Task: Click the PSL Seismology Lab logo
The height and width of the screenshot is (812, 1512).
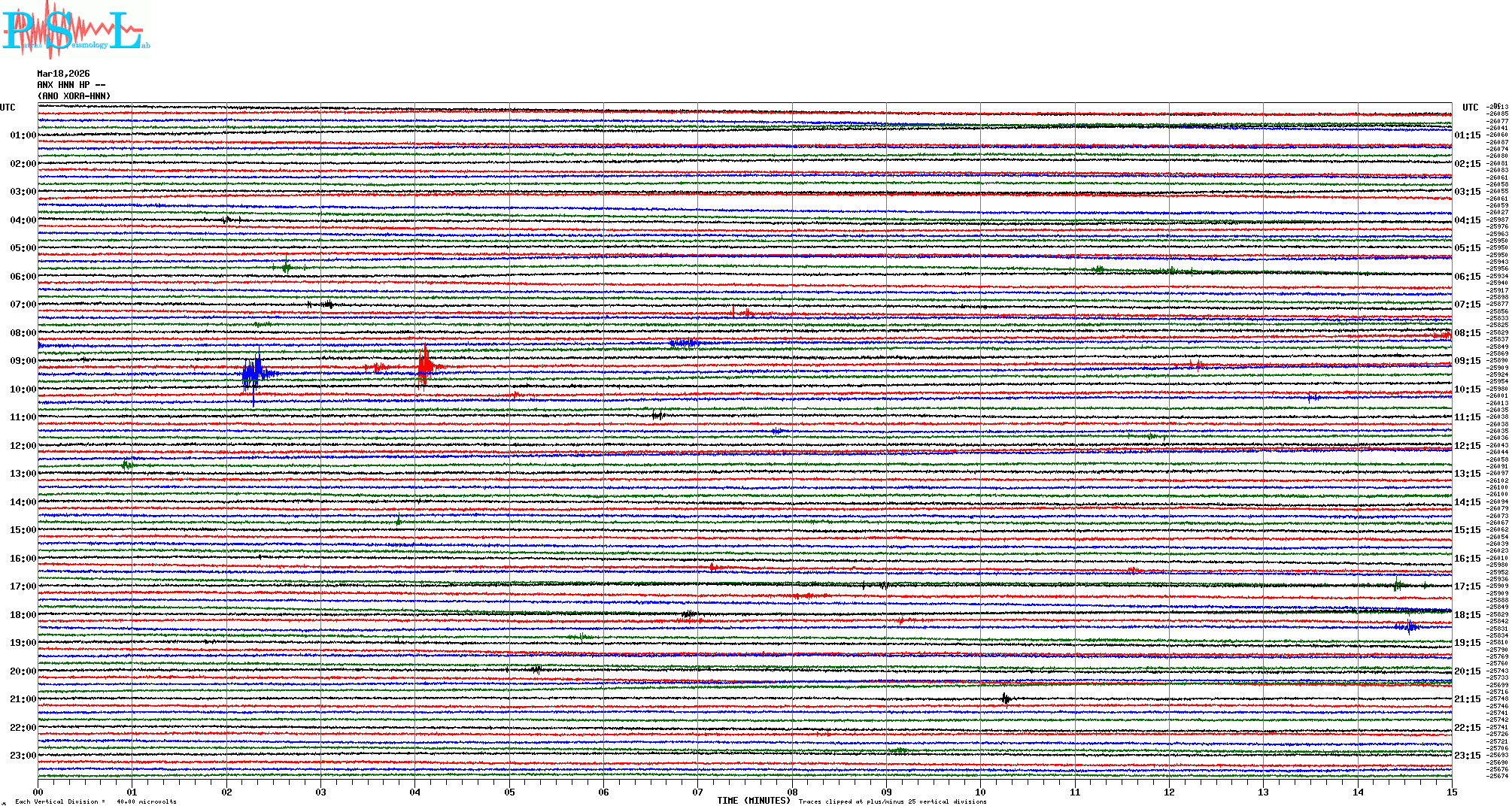Action: (75, 30)
